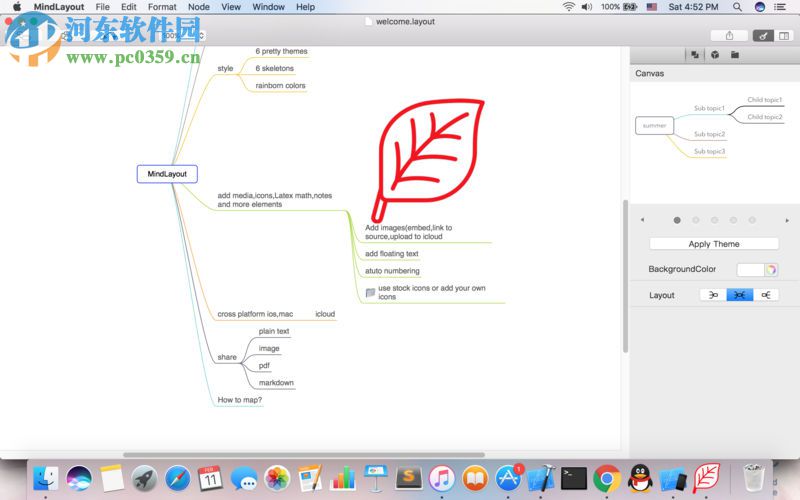
Task: Open MindLayout red leaf Dock icon
Action: (707, 478)
